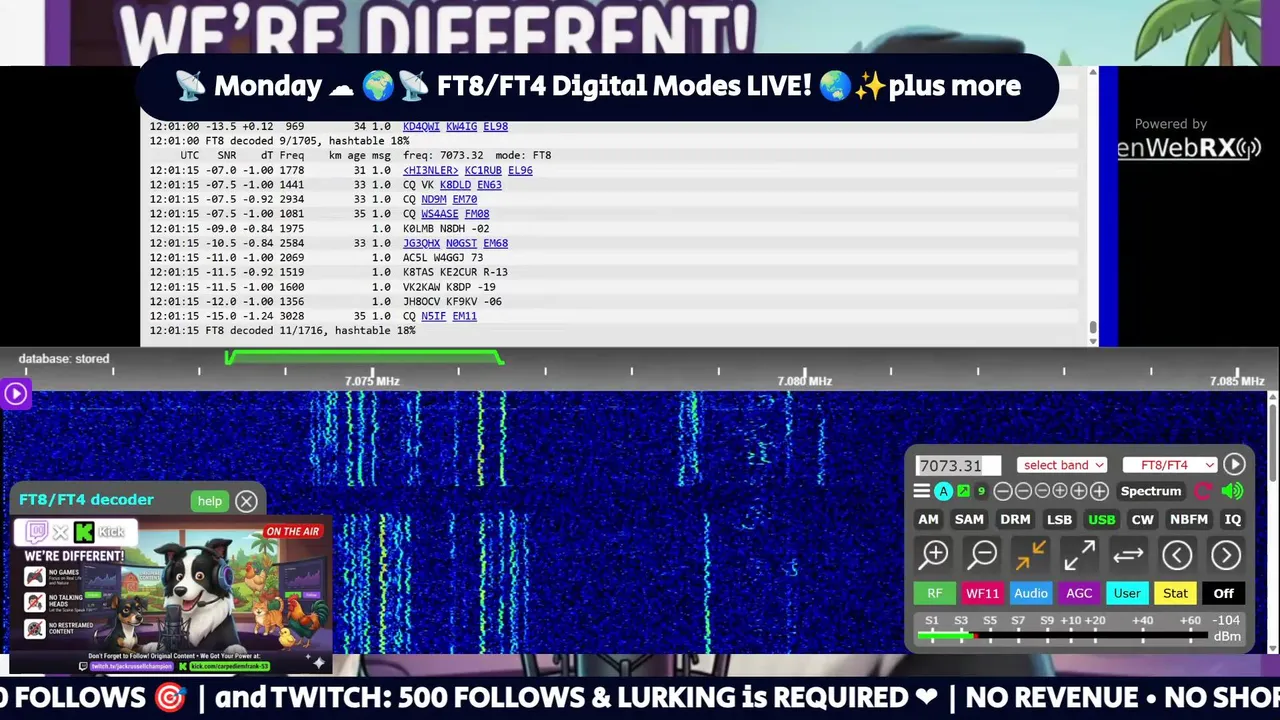
Task: Toggle the Spectrum display button
Action: [1151, 491]
